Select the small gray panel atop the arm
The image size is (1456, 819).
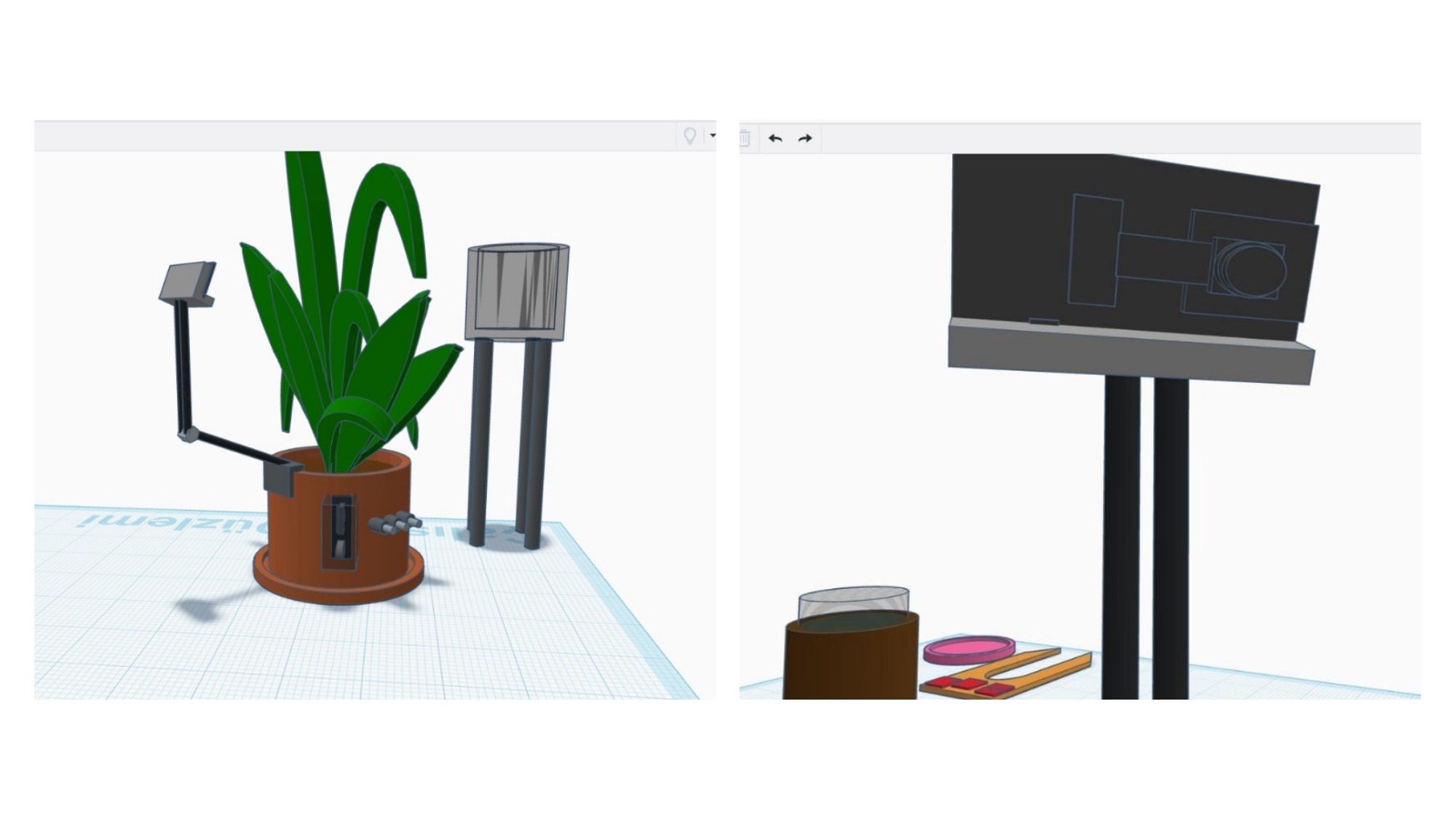(188, 284)
